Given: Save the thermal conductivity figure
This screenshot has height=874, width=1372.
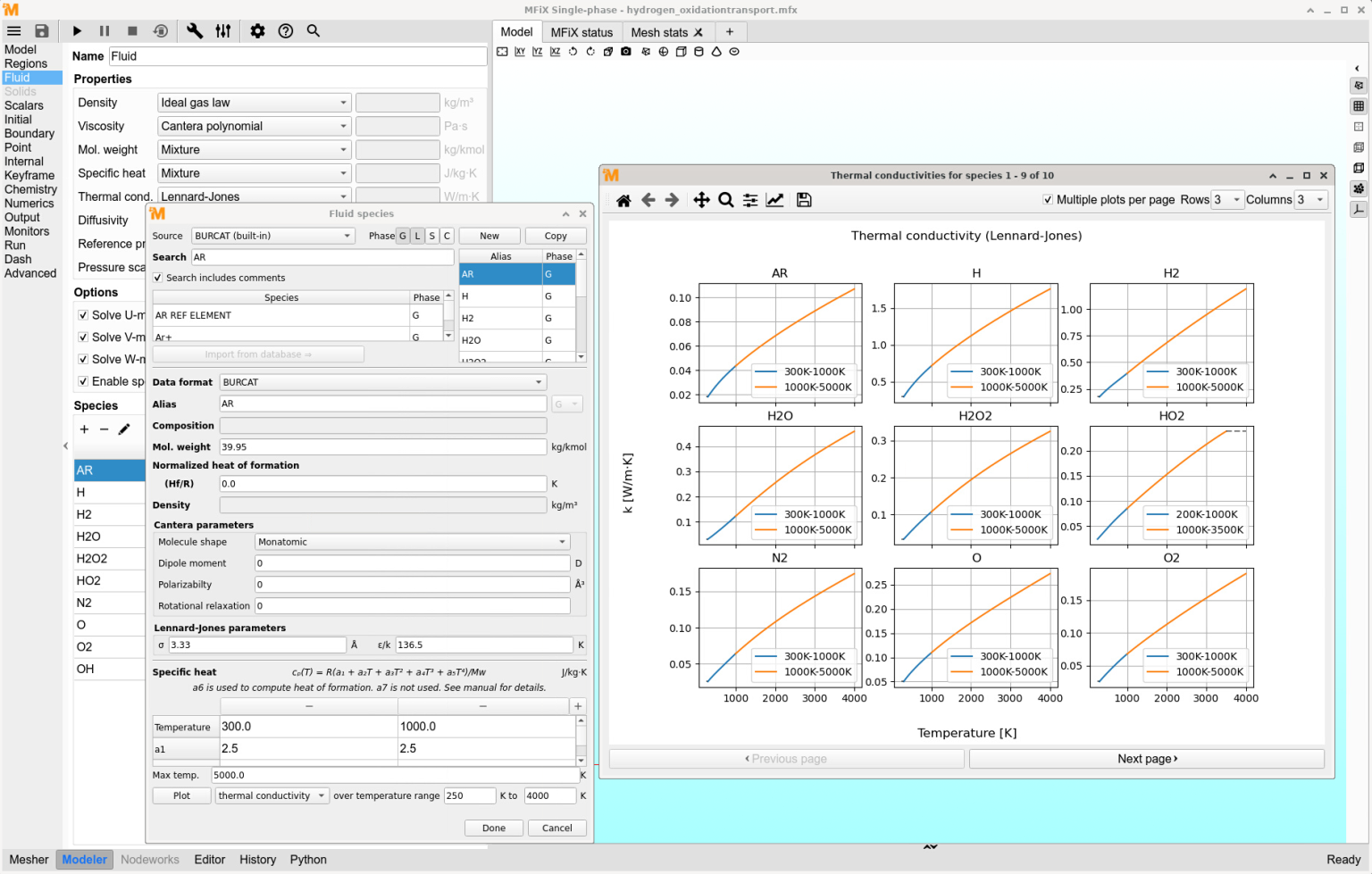Looking at the screenshot, I should [x=803, y=199].
